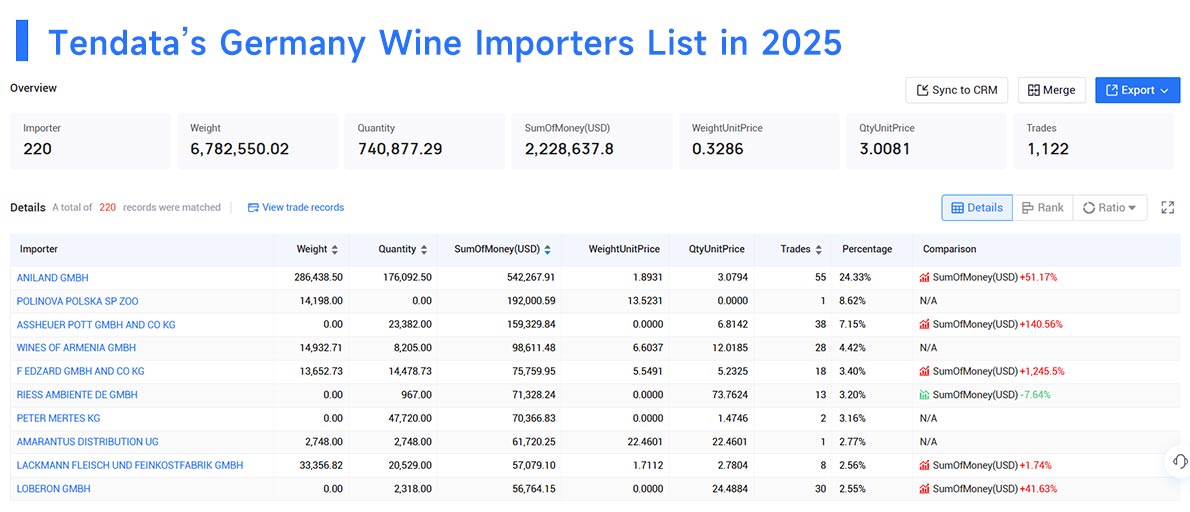Viewport: 1190px width, 512px height.
Task: Click comparison chart icon in LACKMANN row
Action: pyautogui.click(x=924, y=466)
